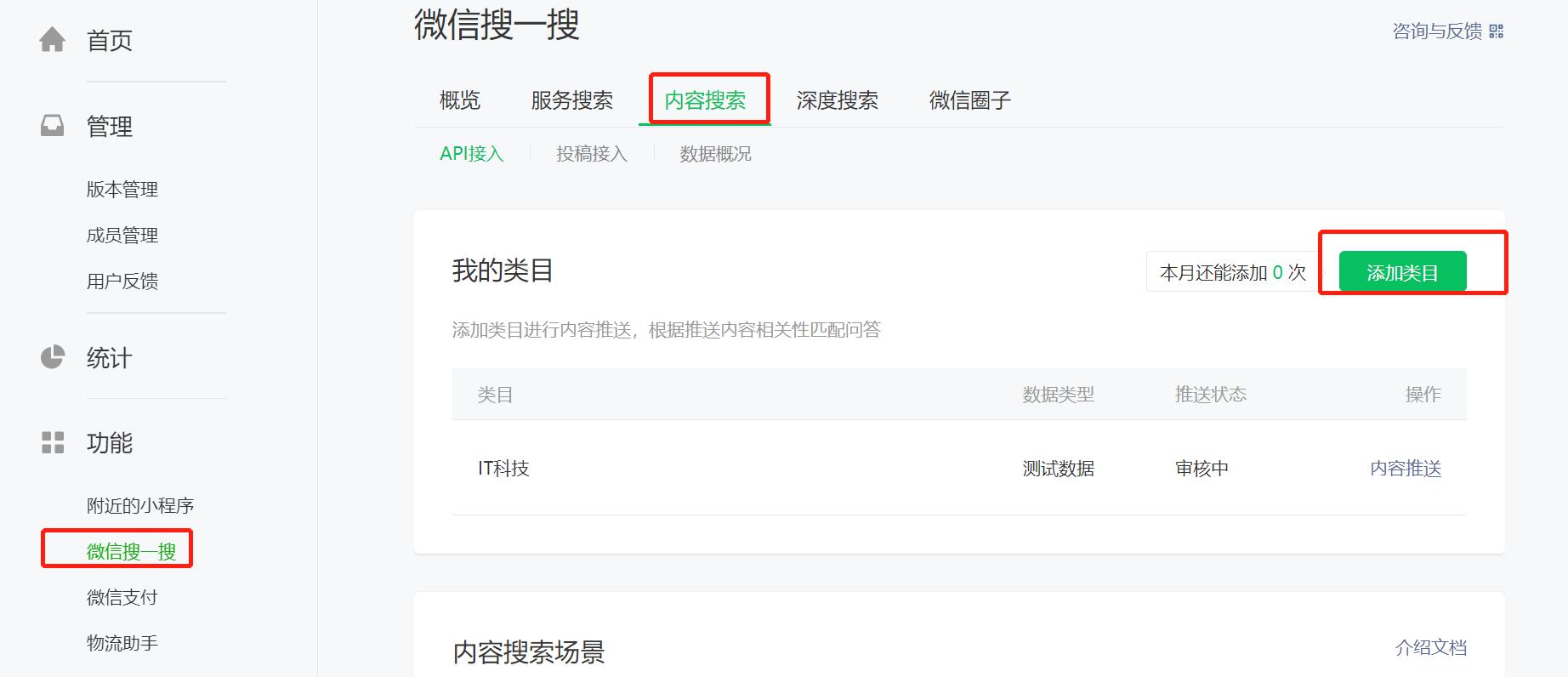Open 首页 in the sidebar
Screen dimensions: 1568x677
[110, 41]
